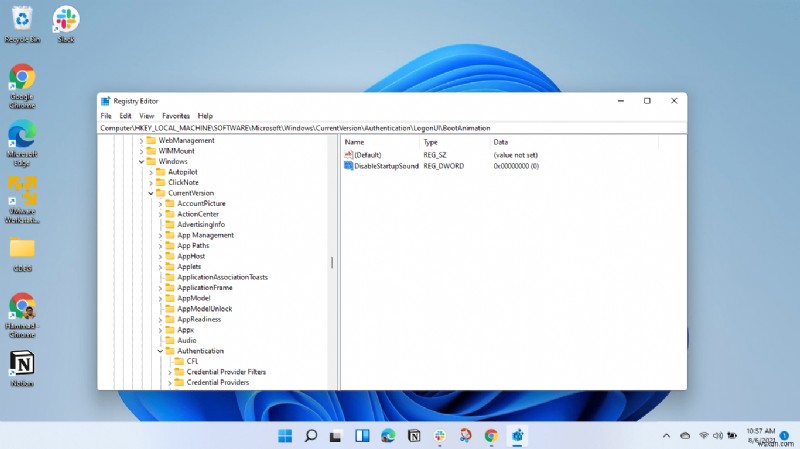This screenshot has width=800, height=449.
Task: Launch Google Chrome from the taskbar
Action: (491, 435)
